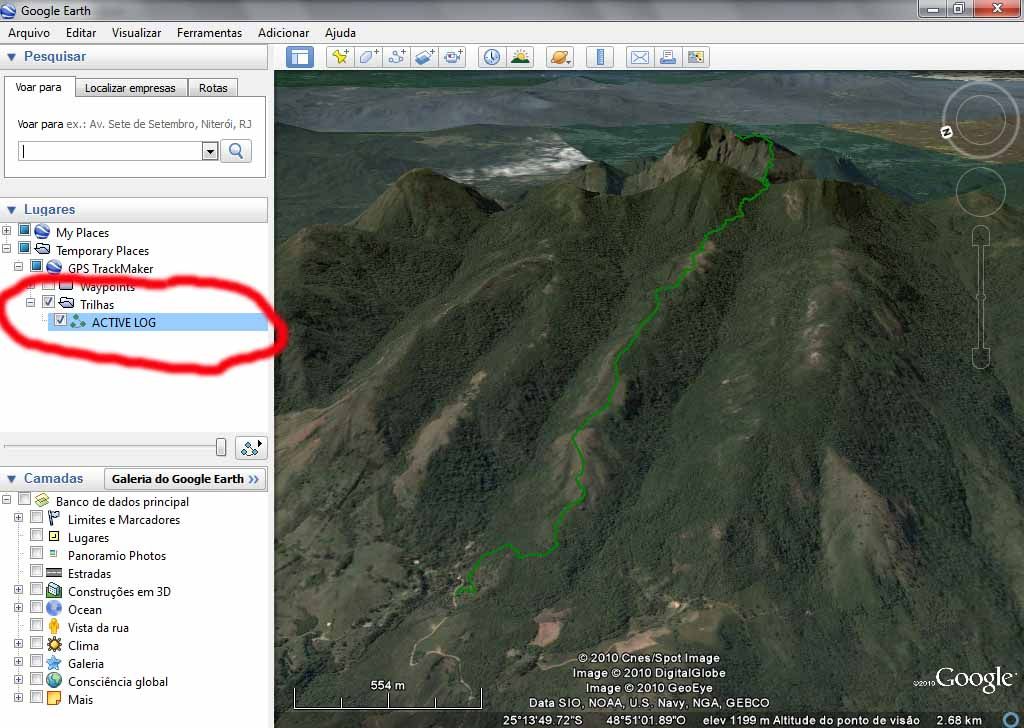
Task: Expand the My Places tree node
Action: (7, 232)
